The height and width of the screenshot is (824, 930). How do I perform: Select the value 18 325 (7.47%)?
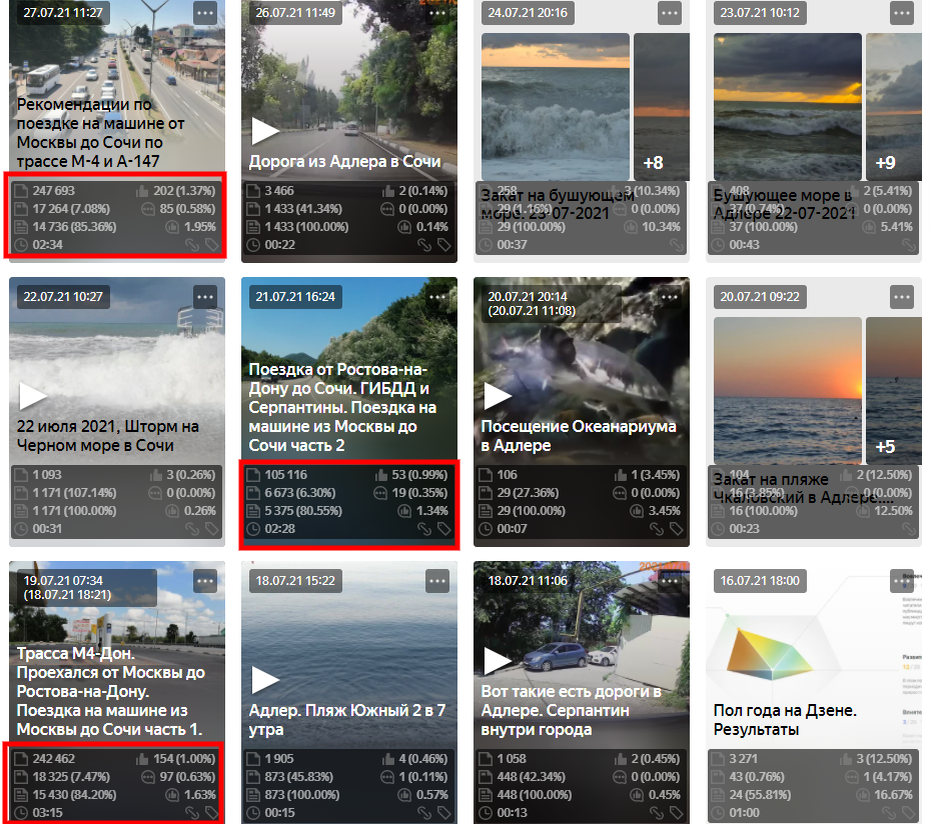pyautogui.click(x=71, y=777)
